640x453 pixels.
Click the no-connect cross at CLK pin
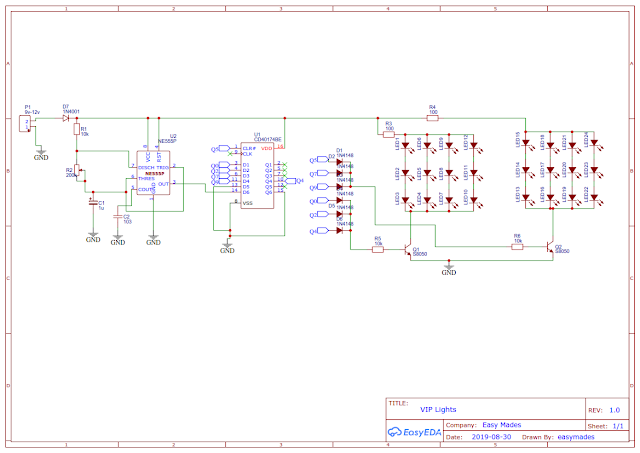[230, 154]
